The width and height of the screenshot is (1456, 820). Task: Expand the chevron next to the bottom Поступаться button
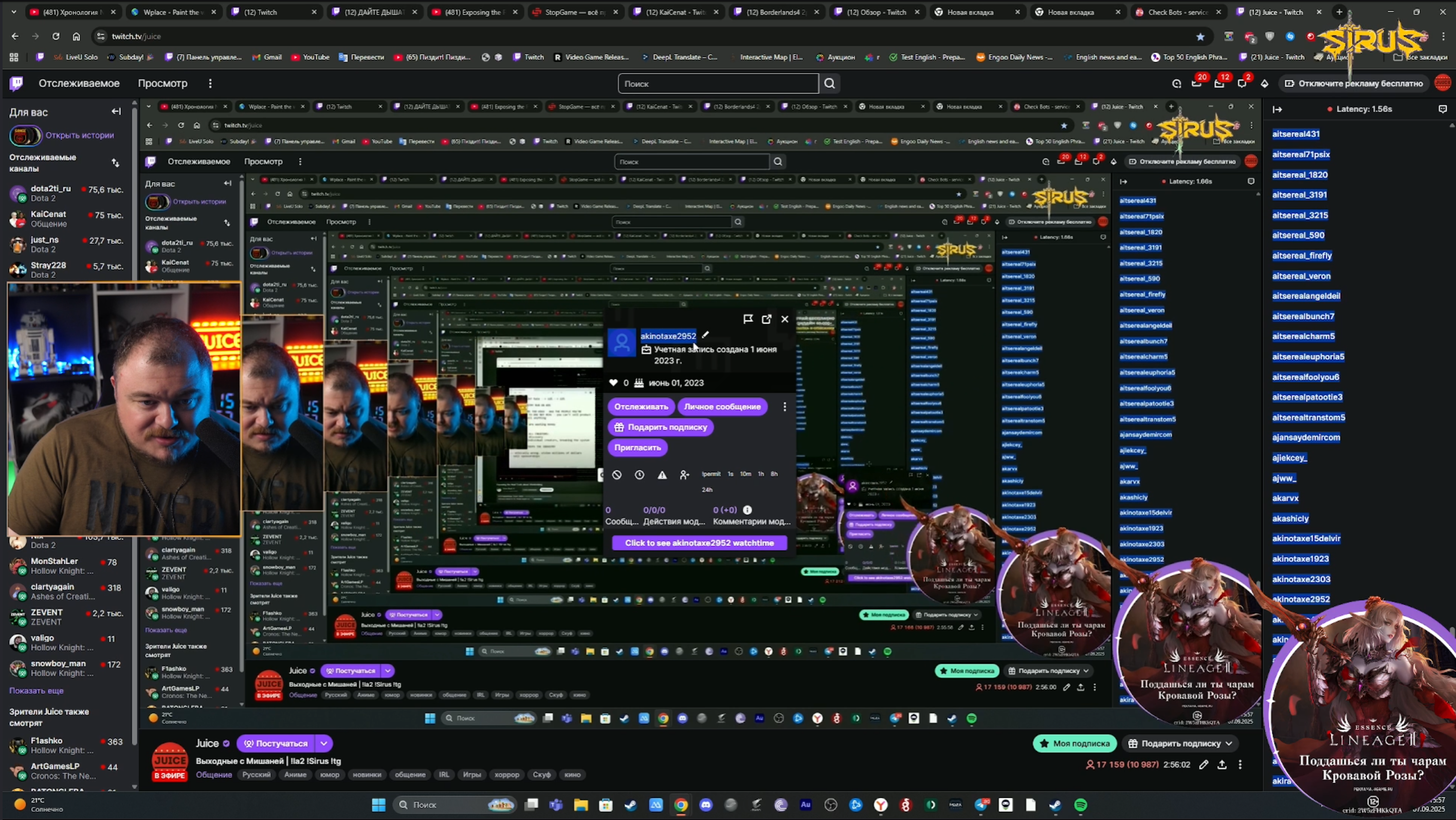(324, 744)
